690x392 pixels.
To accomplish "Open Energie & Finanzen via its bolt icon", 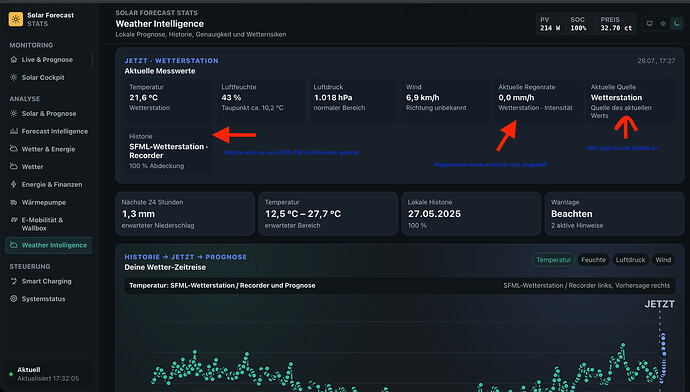I will [x=14, y=184].
